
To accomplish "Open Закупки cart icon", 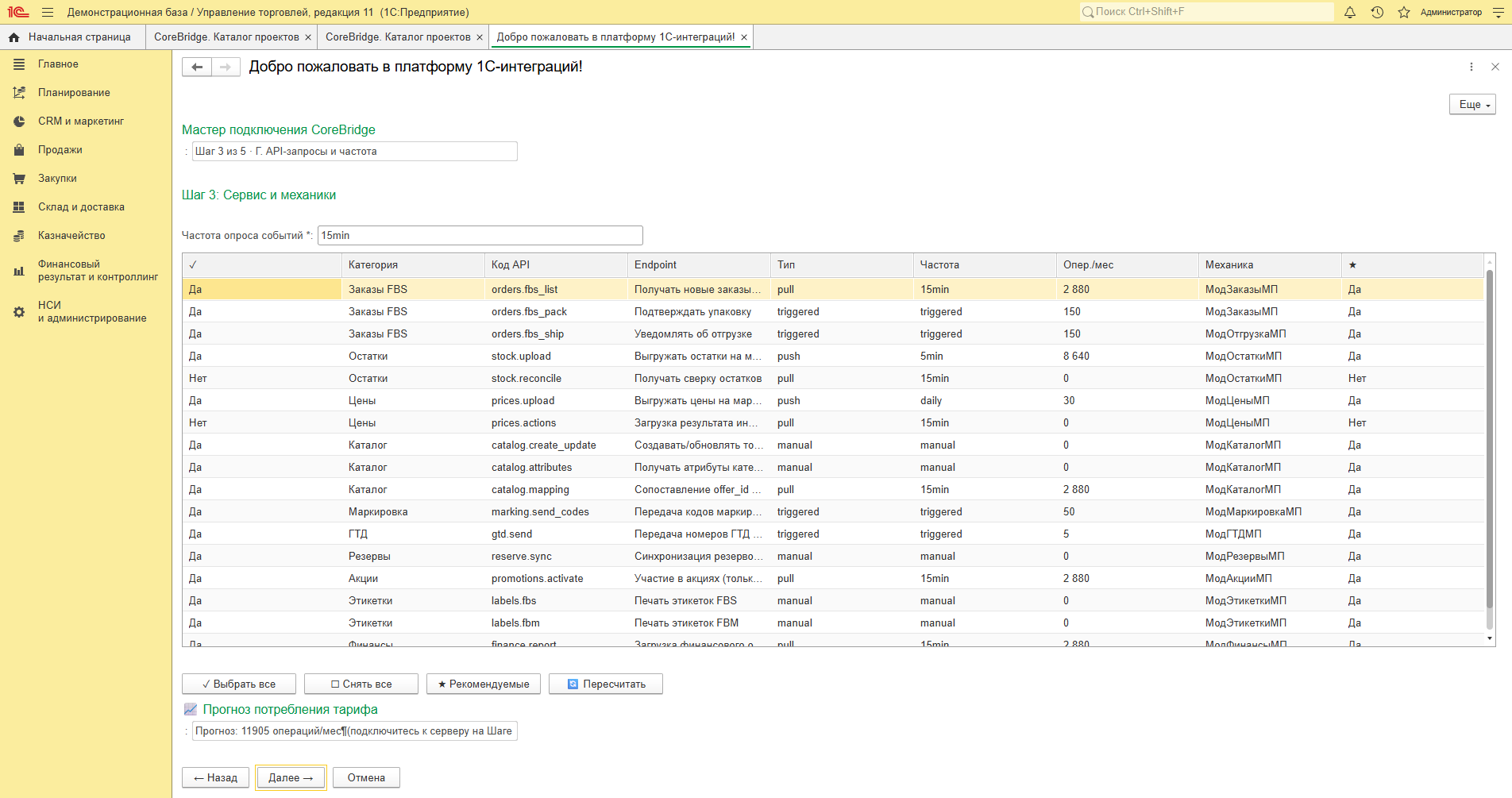I will (x=19, y=179).
